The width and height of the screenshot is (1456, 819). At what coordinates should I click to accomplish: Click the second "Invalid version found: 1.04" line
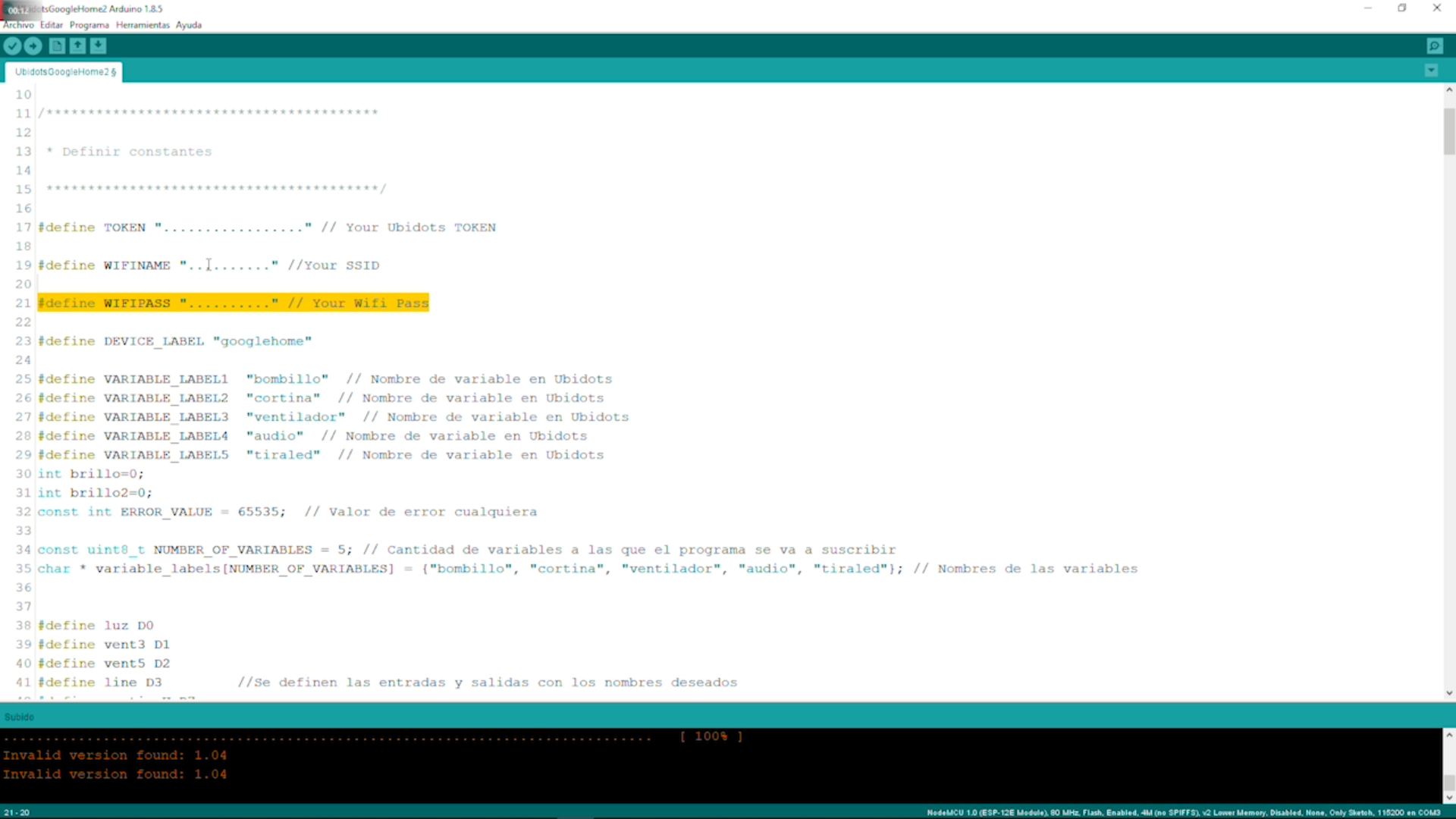point(115,774)
